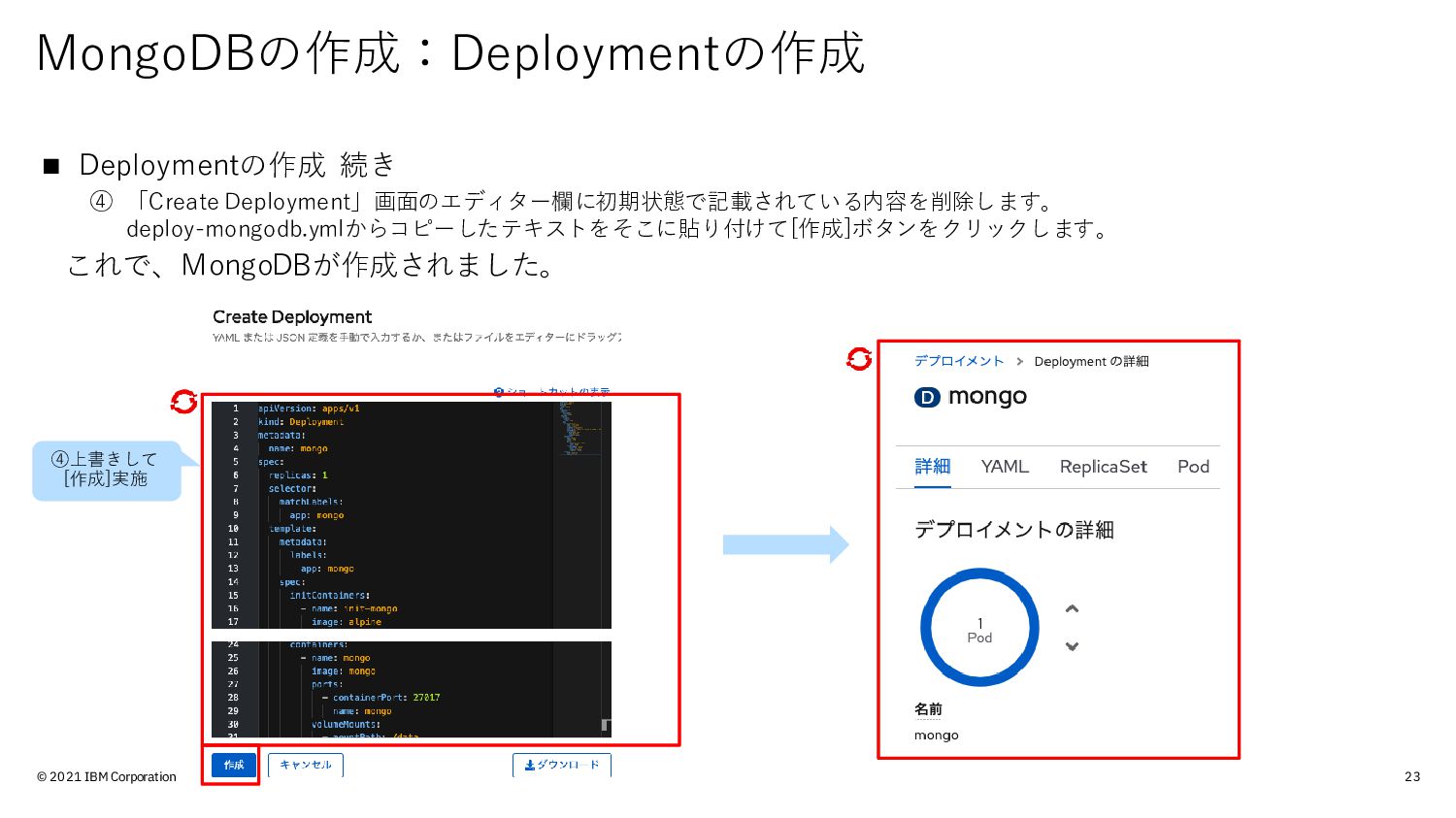Decrease pod count with down chevron
1456x818 pixels.
click(1072, 646)
